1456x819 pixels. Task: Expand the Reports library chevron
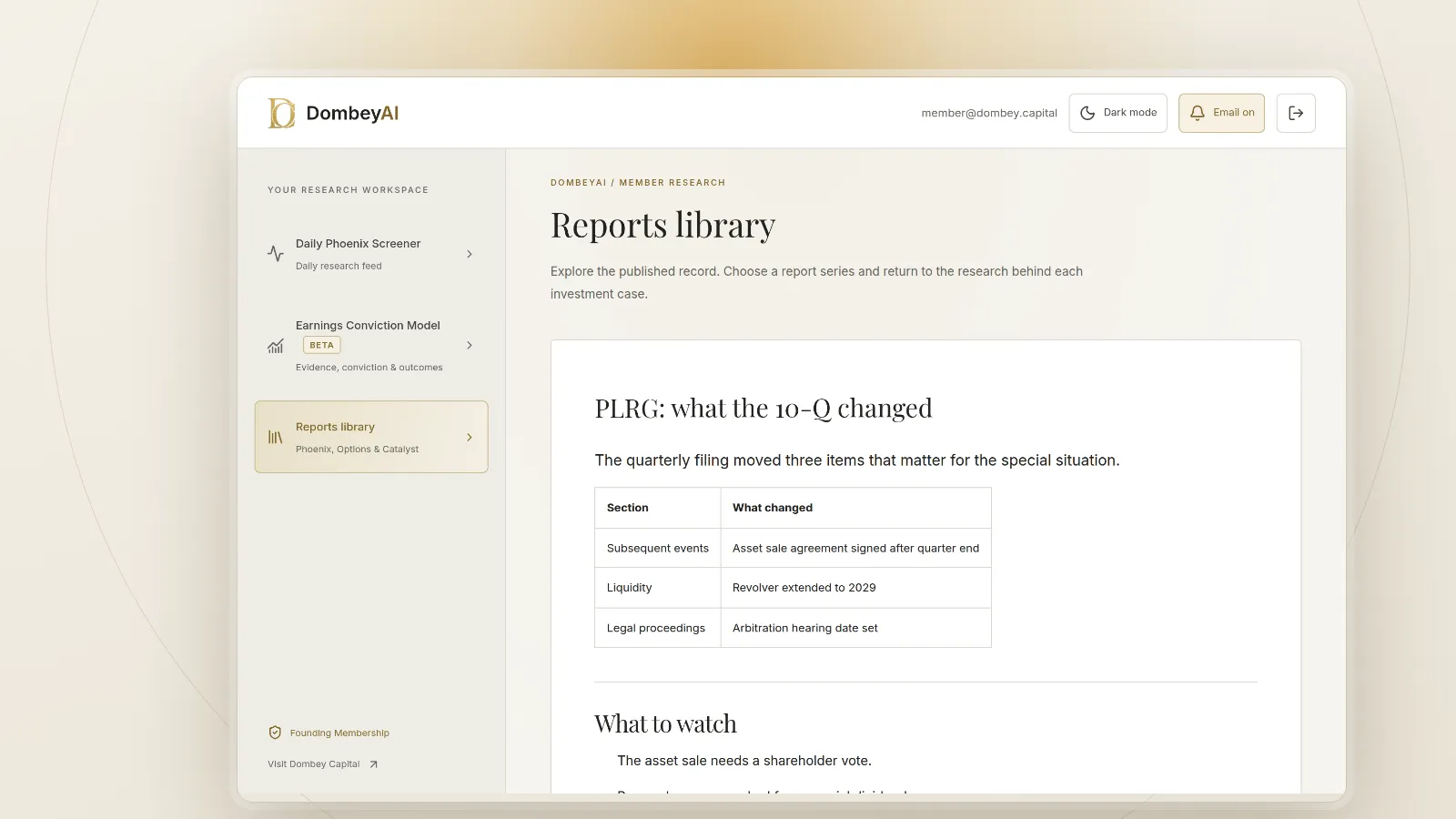click(x=470, y=438)
